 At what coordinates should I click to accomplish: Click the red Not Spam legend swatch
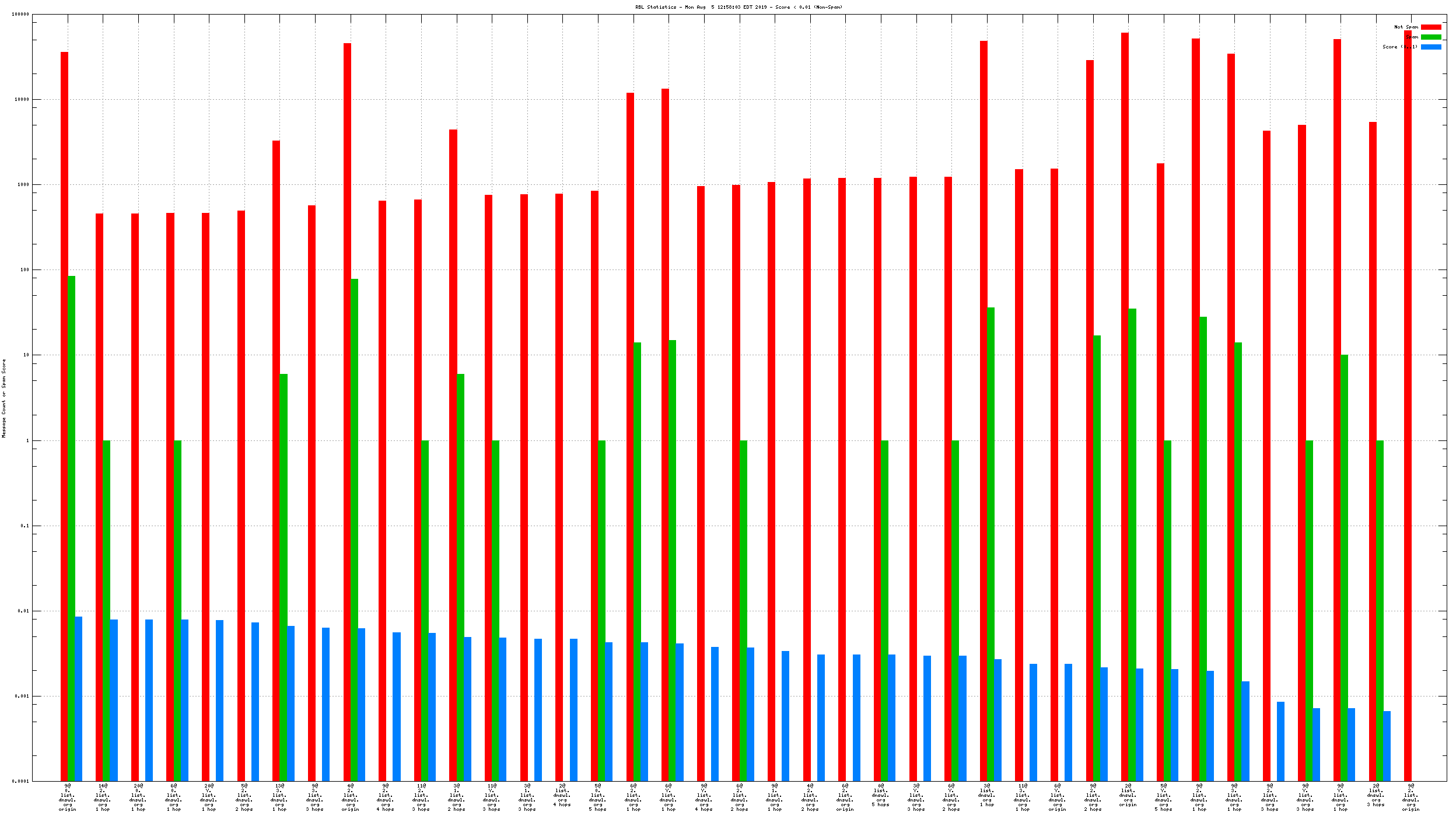pyautogui.click(x=1430, y=27)
